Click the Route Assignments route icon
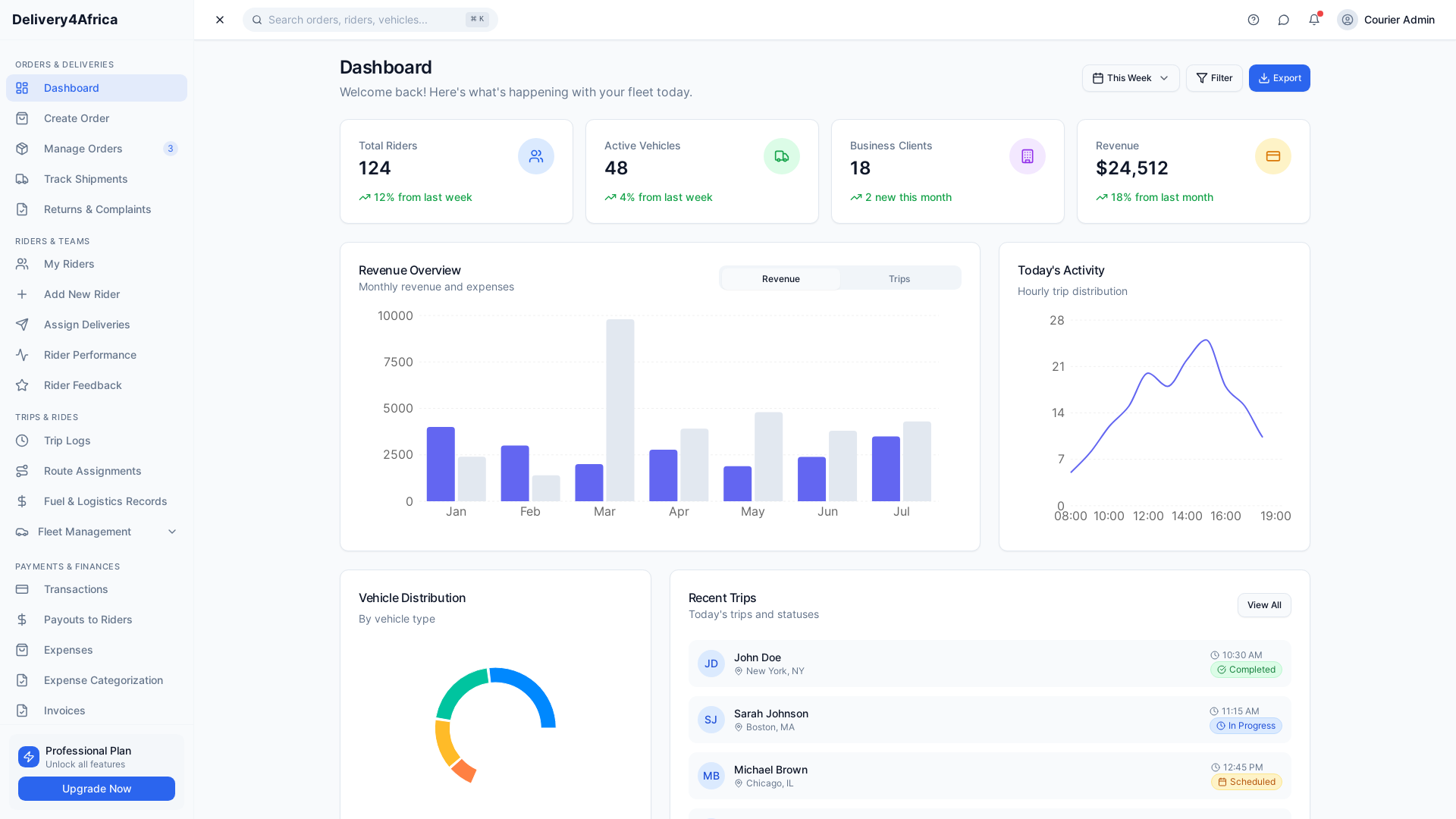 pos(22,471)
